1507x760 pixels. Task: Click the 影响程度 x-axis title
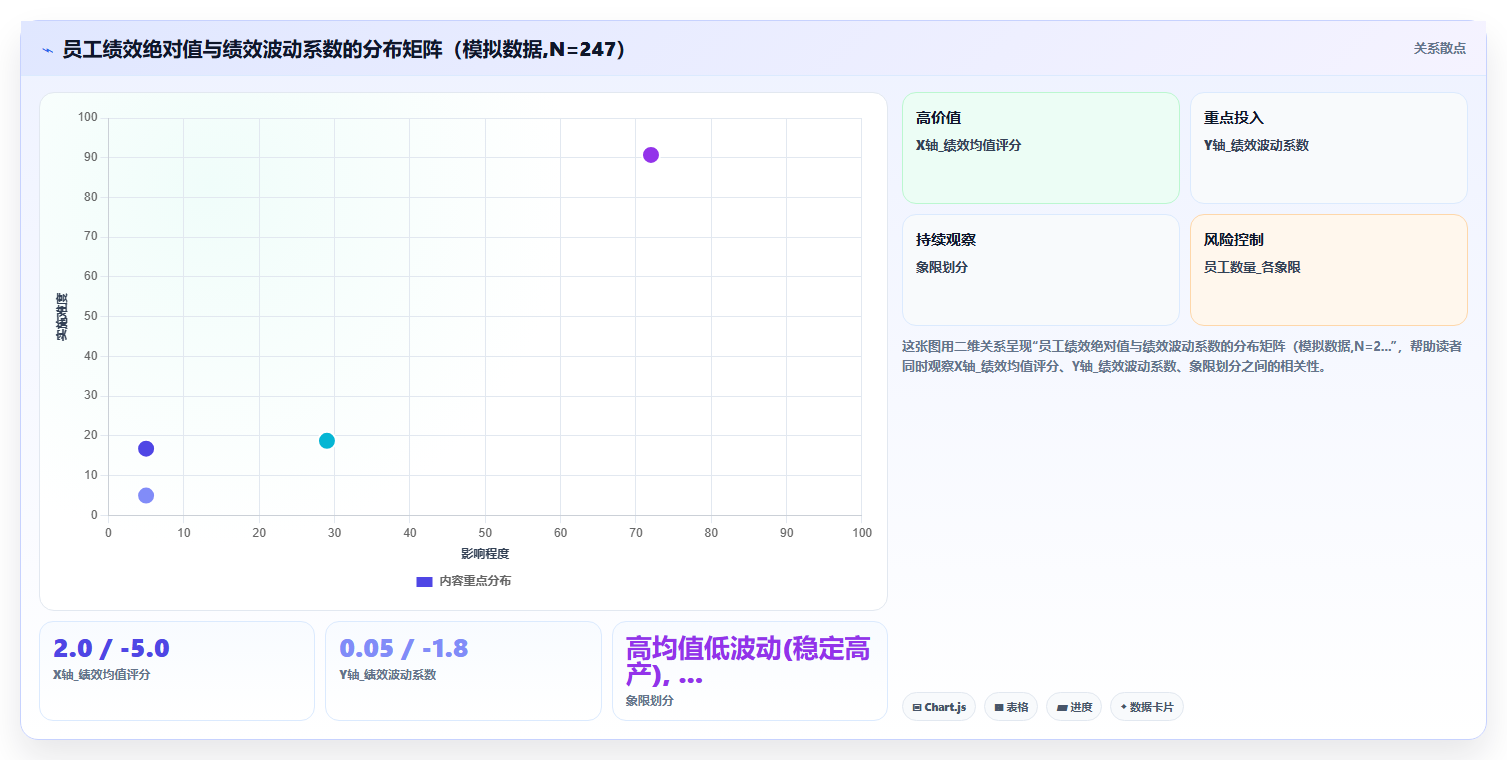[485, 554]
